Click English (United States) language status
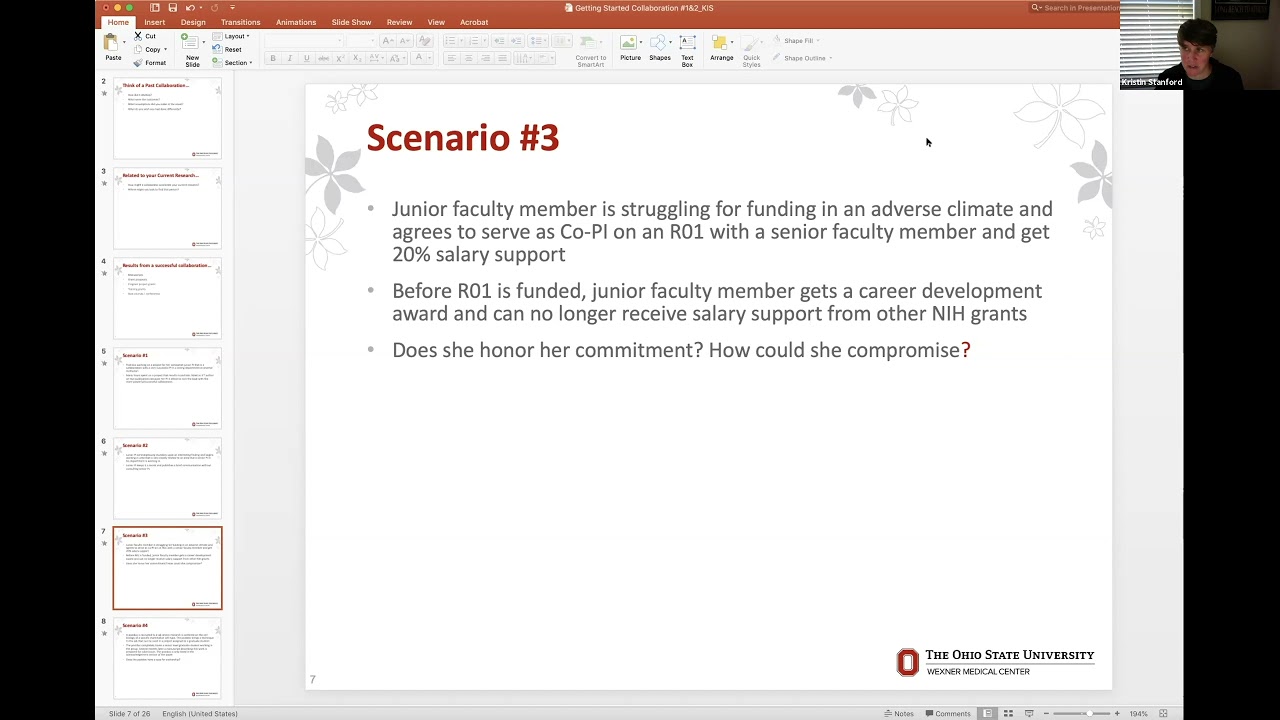Image resolution: width=1280 pixels, height=720 pixels. point(199,713)
